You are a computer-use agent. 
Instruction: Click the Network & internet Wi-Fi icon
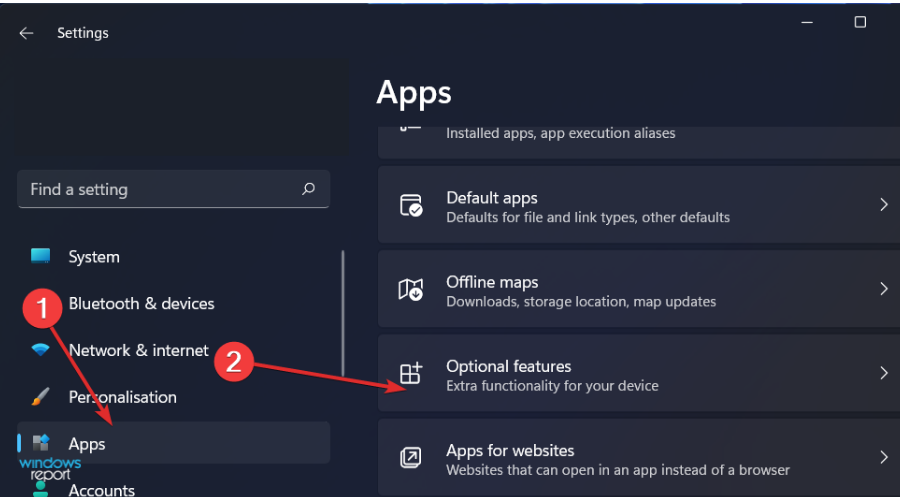40,350
